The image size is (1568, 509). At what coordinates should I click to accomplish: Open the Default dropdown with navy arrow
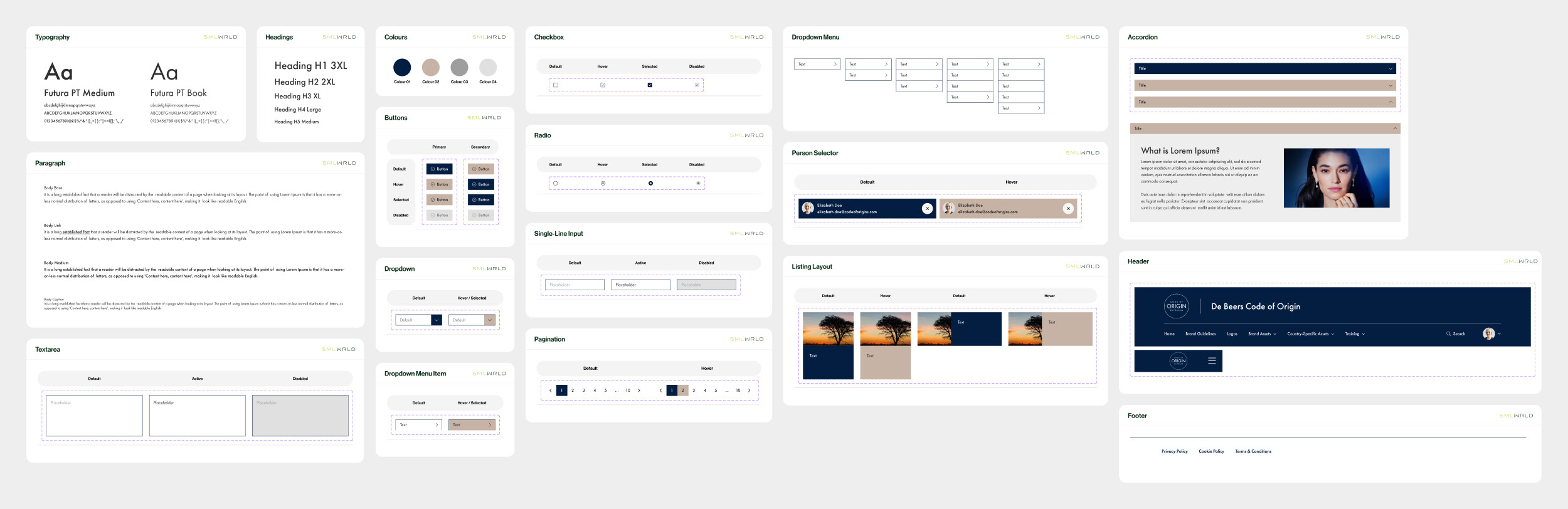point(419,320)
